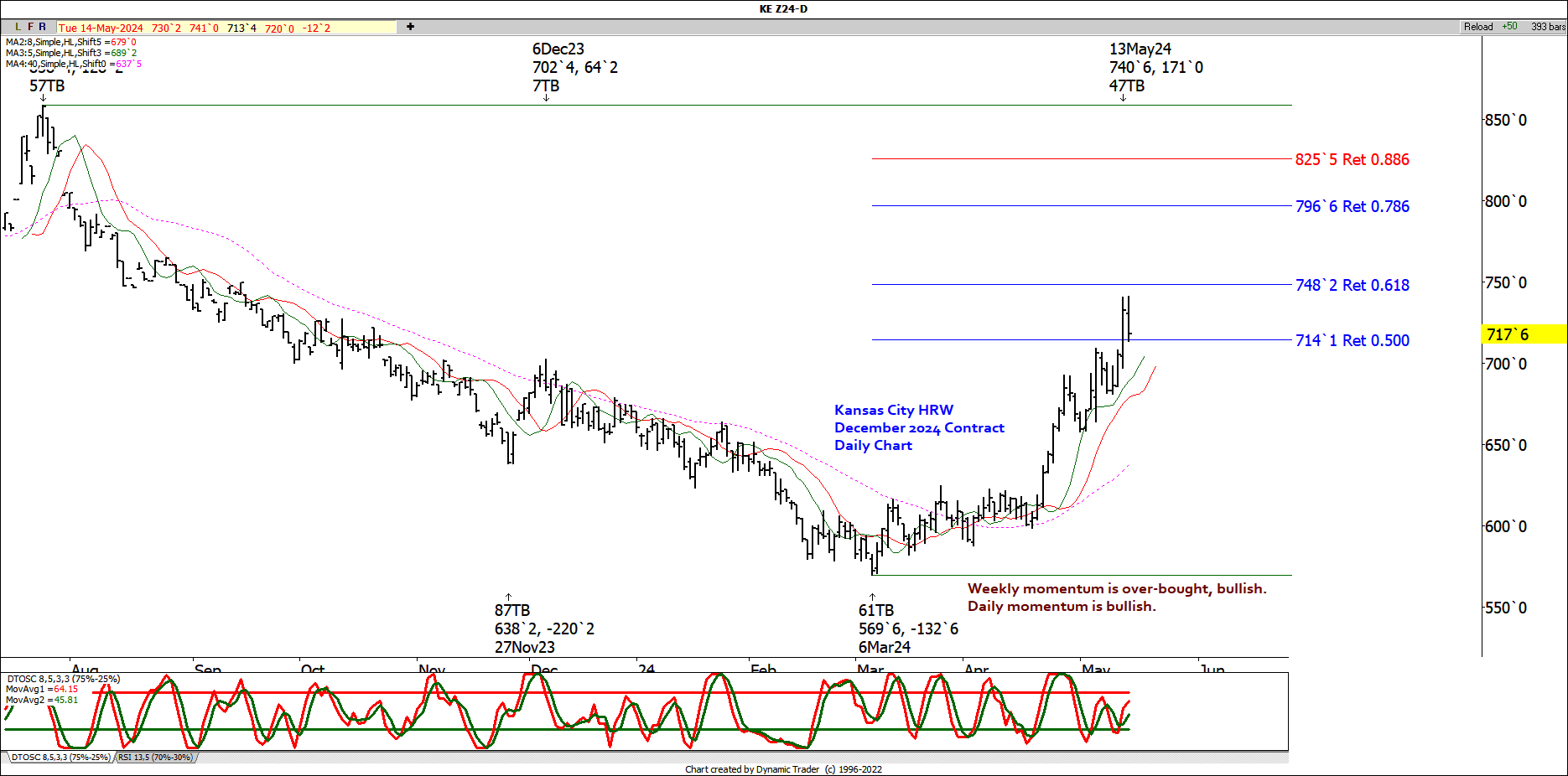This screenshot has width=1568, height=776.
Task: Click the 61TB label above 6Mar24
Action: [875, 610]
